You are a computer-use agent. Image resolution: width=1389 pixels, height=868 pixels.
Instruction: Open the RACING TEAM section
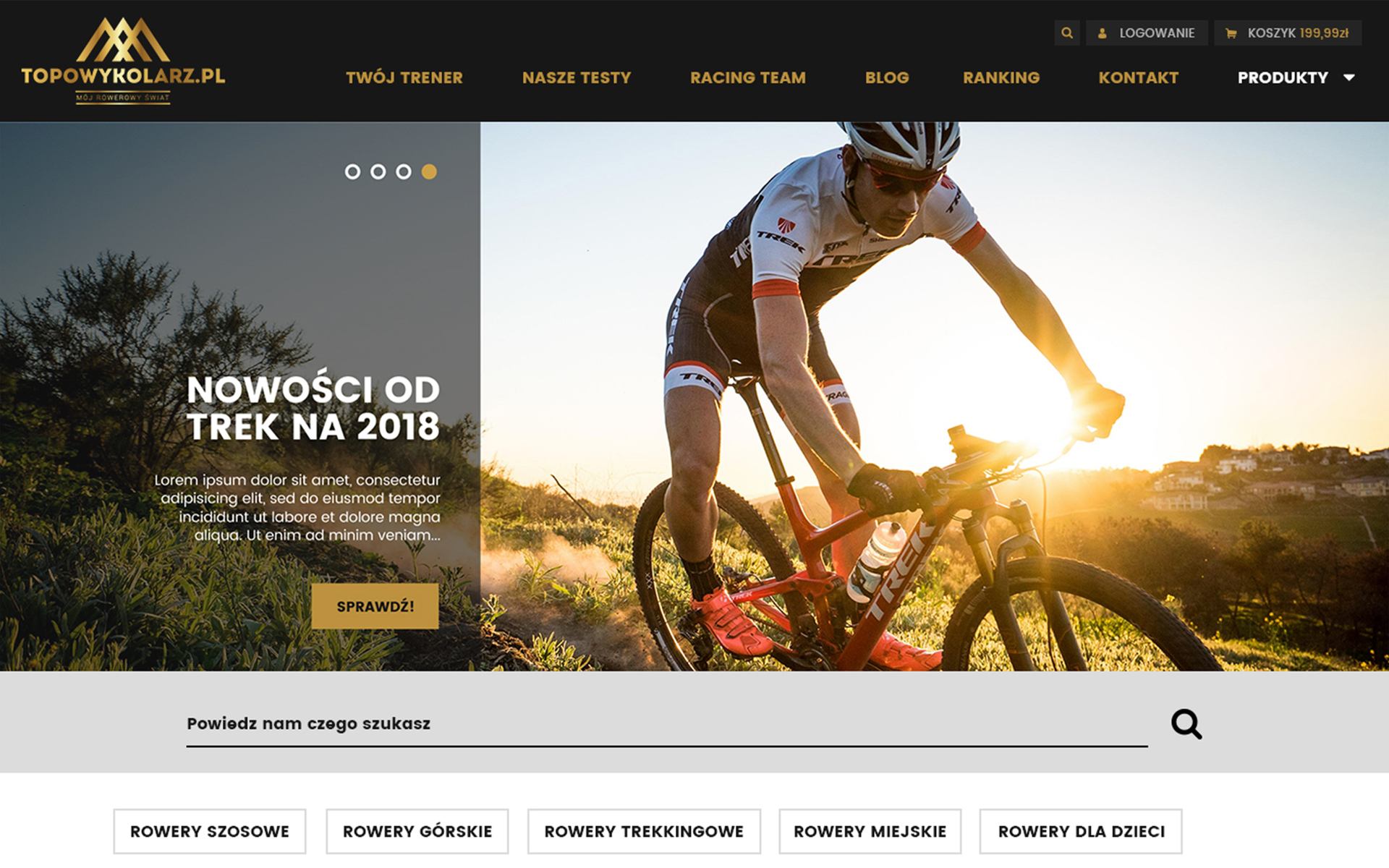pos(748,78)
